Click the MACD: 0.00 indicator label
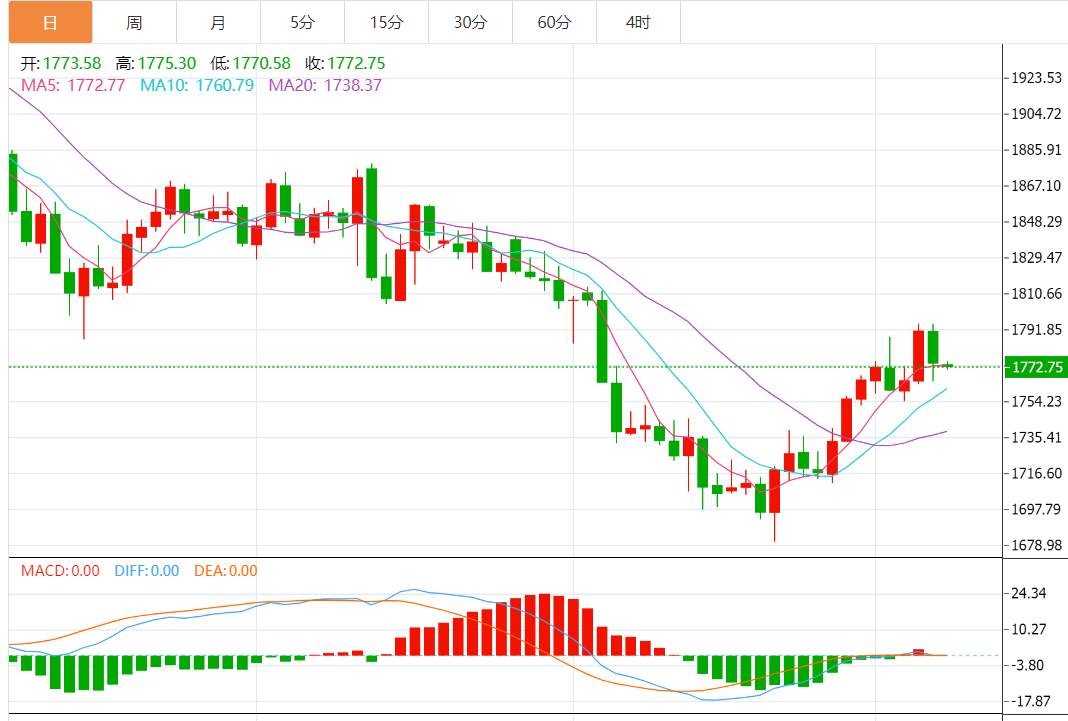This screenshot has width=1068, height=721. coord(60,571)
